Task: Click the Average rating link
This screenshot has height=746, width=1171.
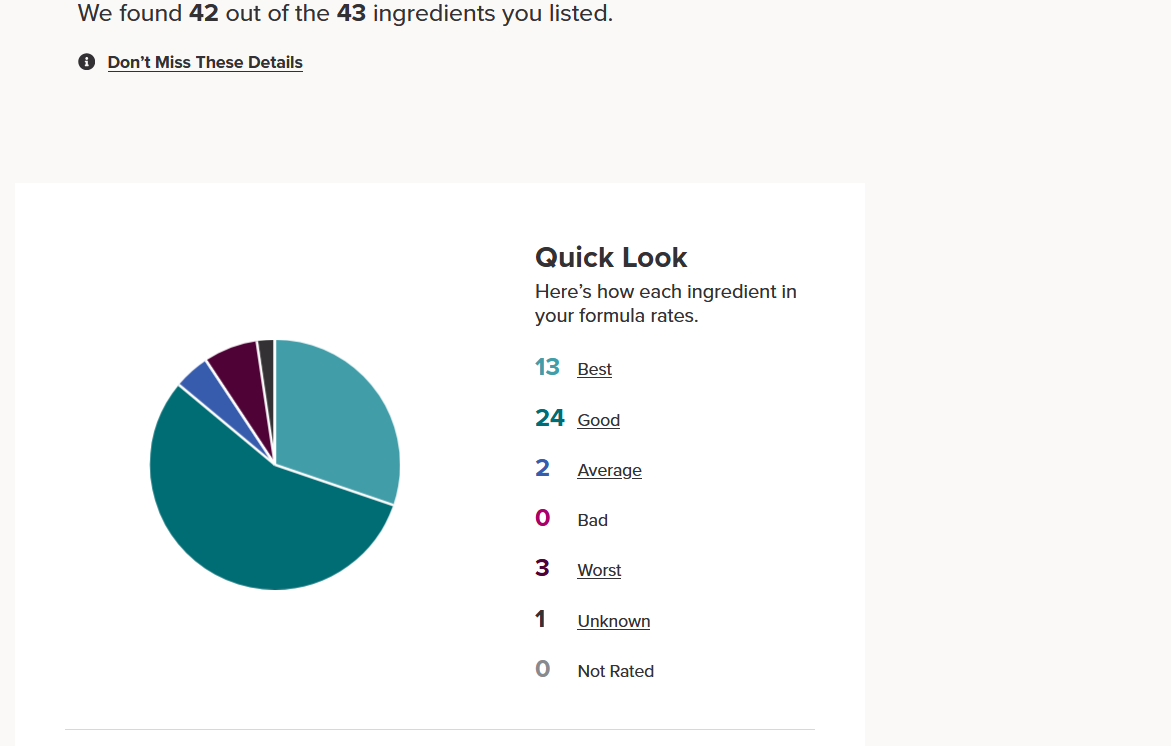Action: (609, 470)
